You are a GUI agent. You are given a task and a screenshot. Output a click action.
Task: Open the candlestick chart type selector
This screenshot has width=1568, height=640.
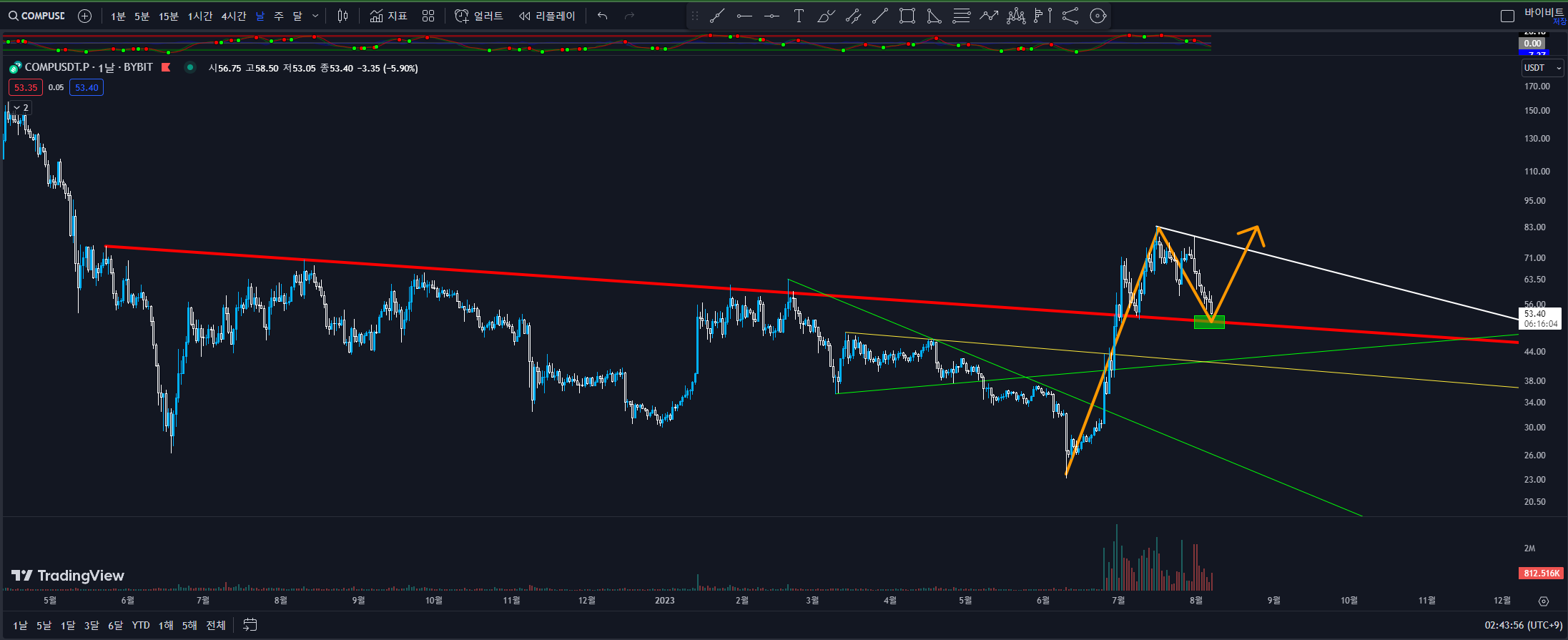coord(343,16)
